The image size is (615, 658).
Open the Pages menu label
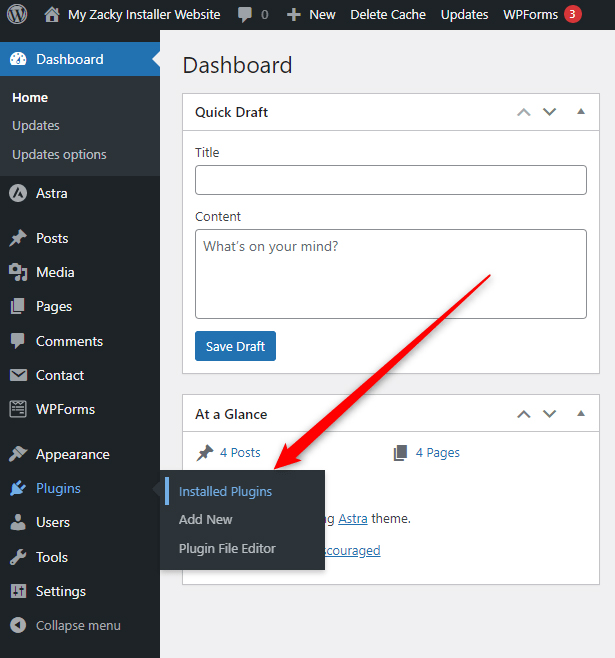point(54,307)
